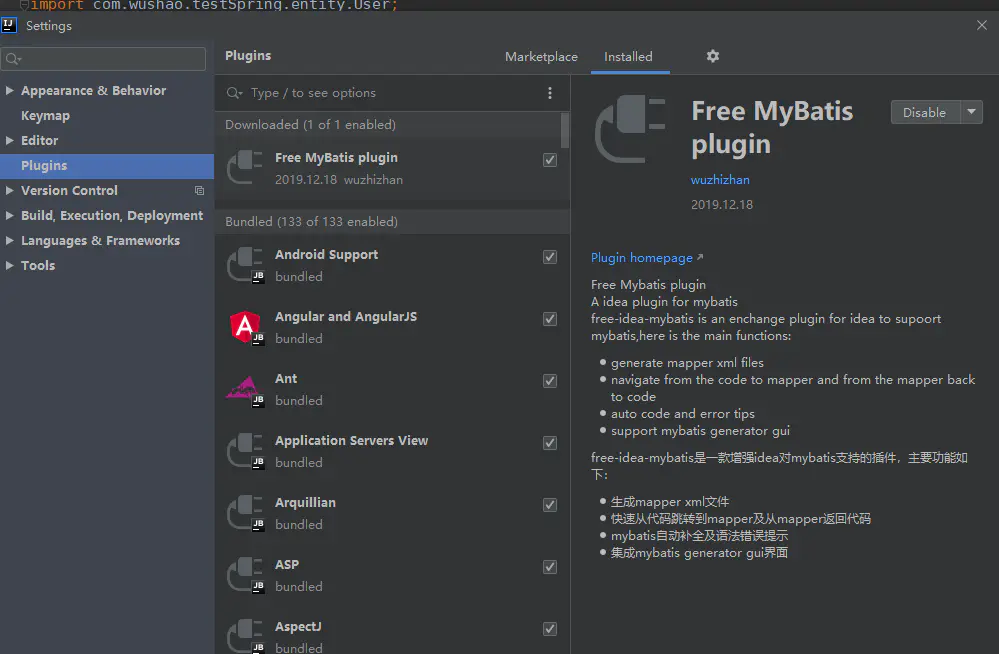Screen dimensions: 999x654
Task: Open the dropdown arrow next to Disable
Action: [x=972, y=112]
